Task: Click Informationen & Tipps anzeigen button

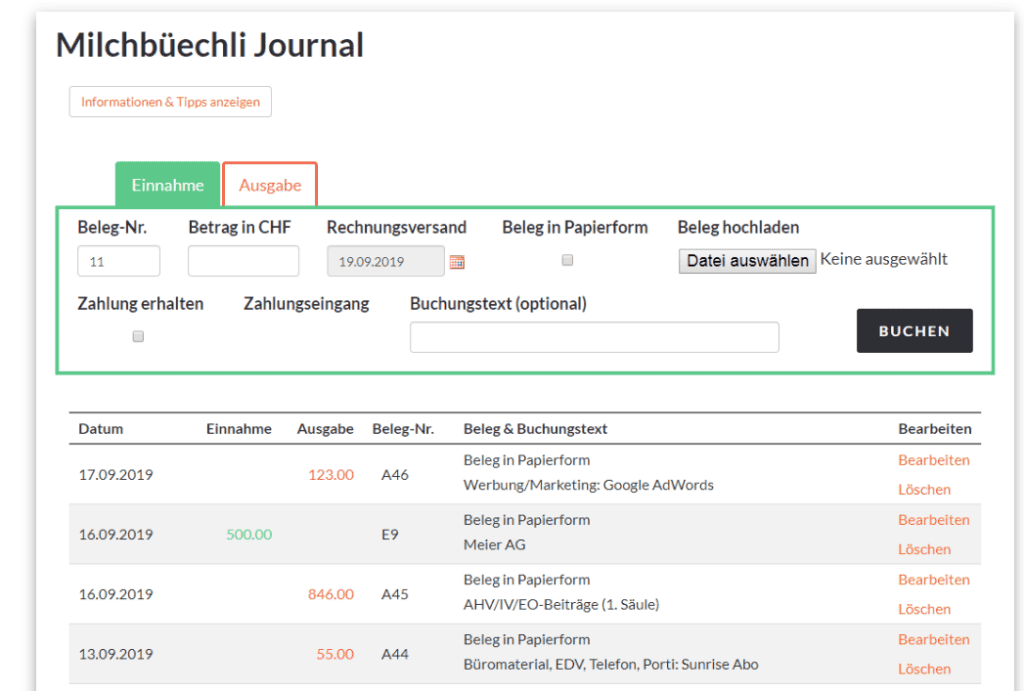Action: coord(170,102)
